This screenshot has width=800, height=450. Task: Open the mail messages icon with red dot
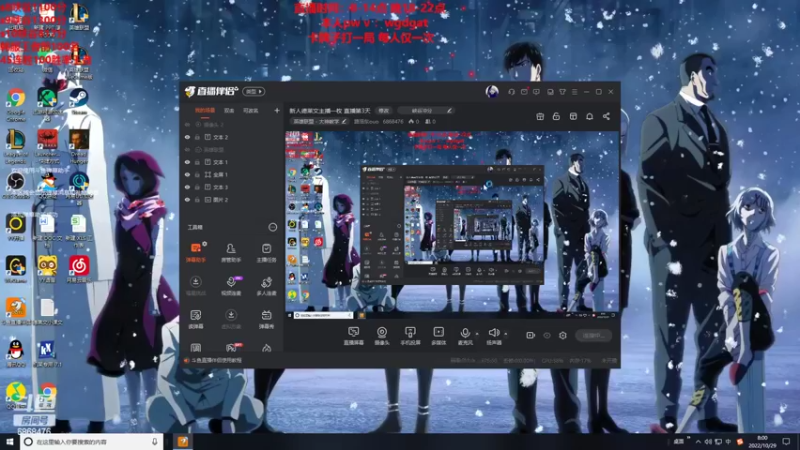pos(524,92)
